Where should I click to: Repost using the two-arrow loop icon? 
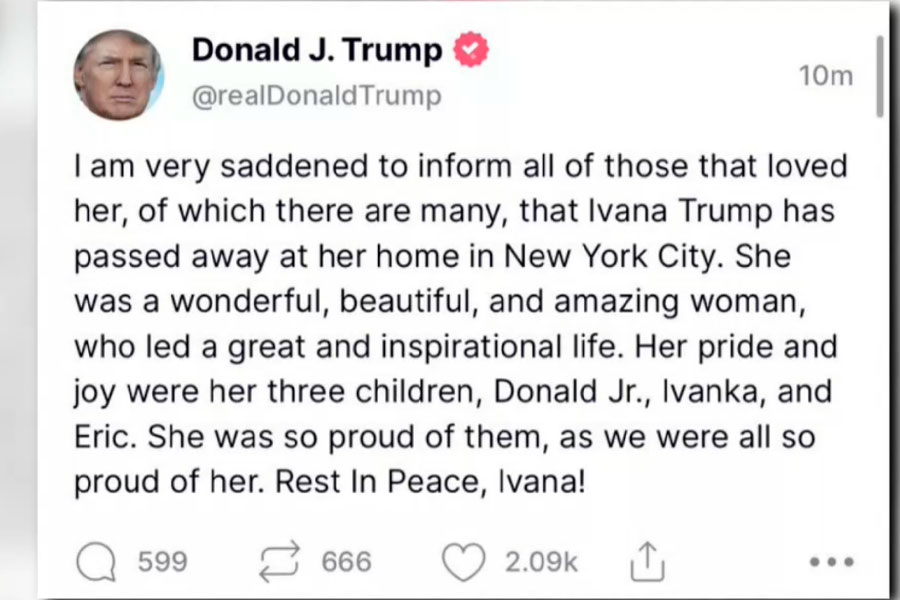pos(281,562)
